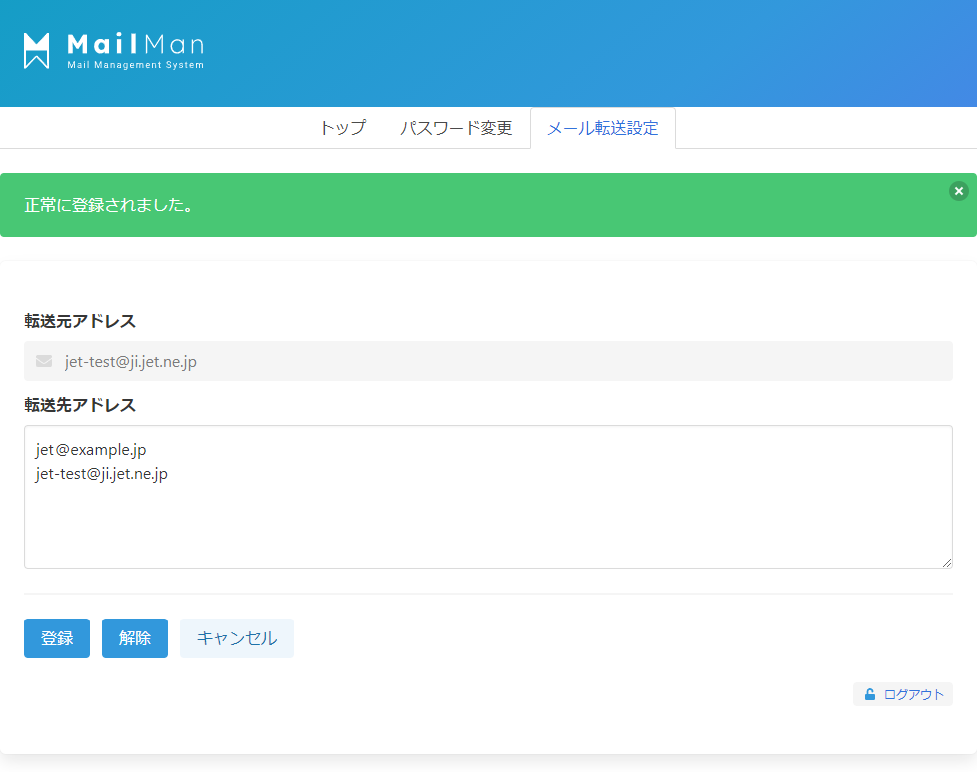977x772 pixels.
Task: Click the MailMan logo icon
Action: (37, 50)
